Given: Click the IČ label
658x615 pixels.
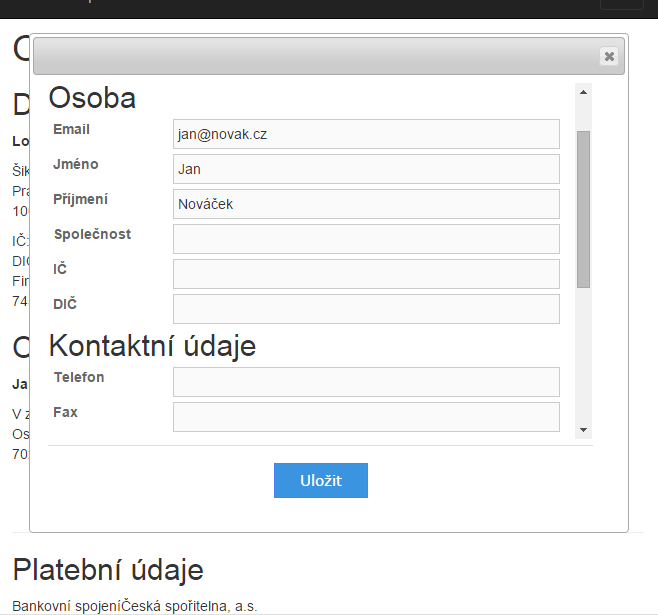Looking at the screenshot, I should point(60,268).
